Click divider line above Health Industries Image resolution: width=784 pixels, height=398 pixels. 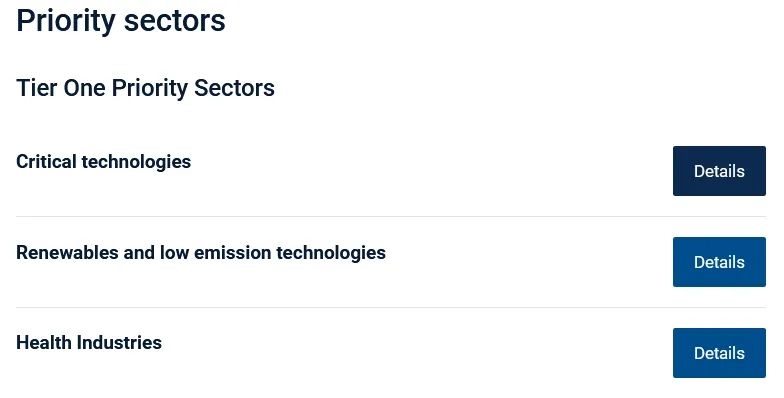click(x=391, y=308)
